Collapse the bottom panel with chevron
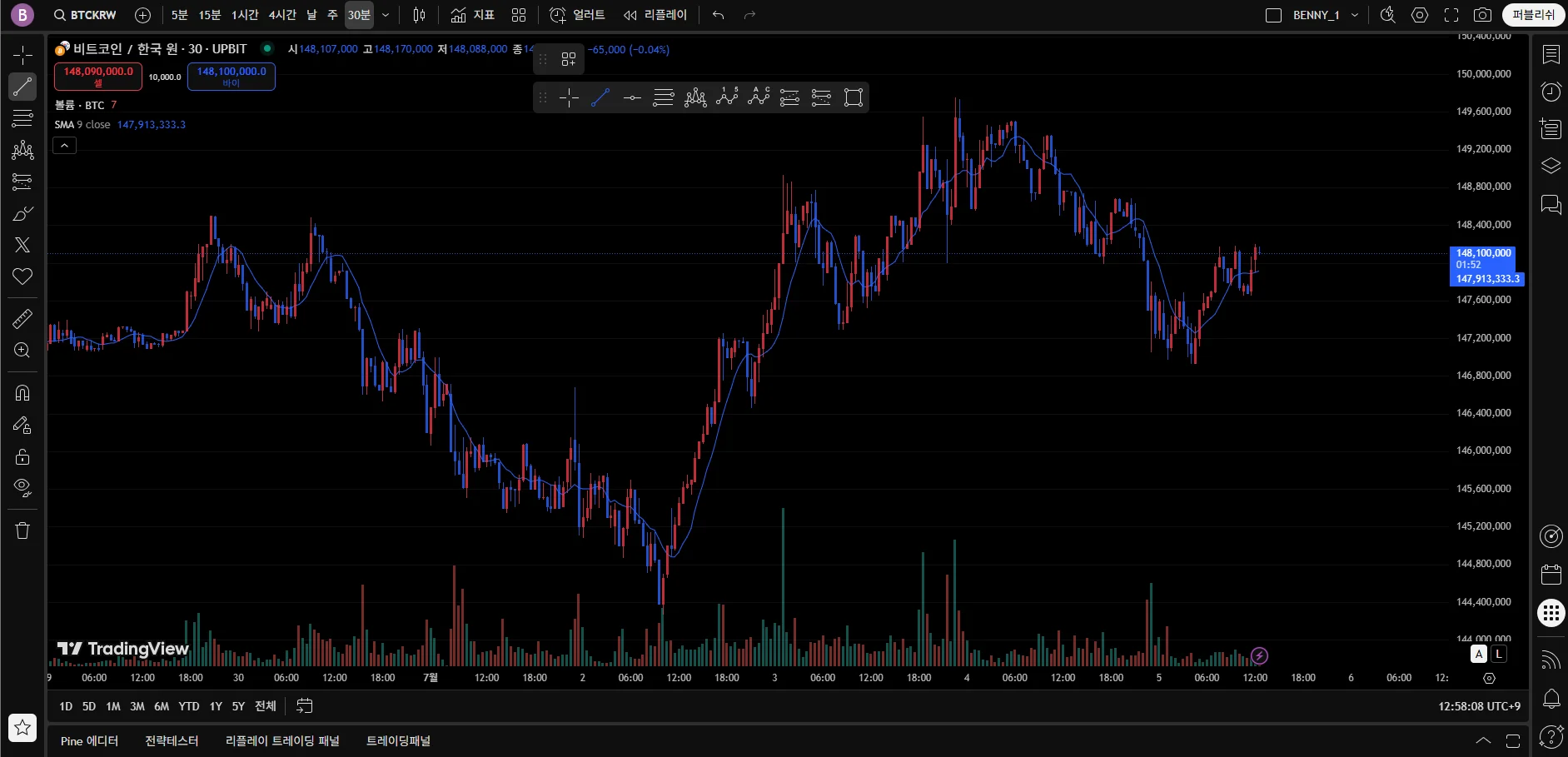The width and height of the screenshot is (1568, 757). 1483,740
